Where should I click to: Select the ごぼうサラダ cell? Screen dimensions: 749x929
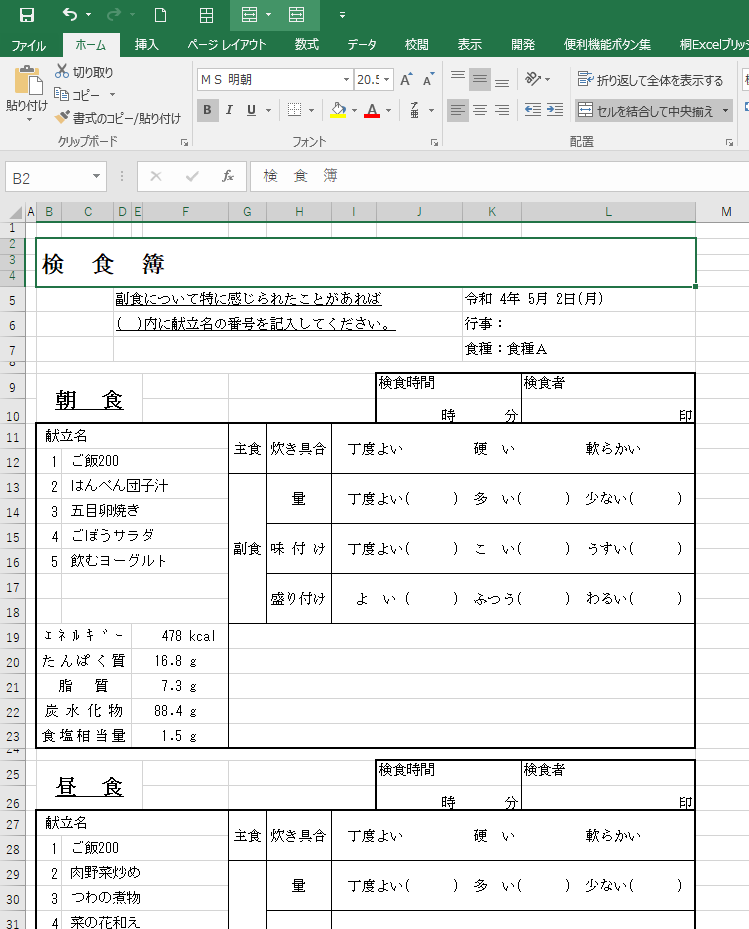(x=145, y=536)
